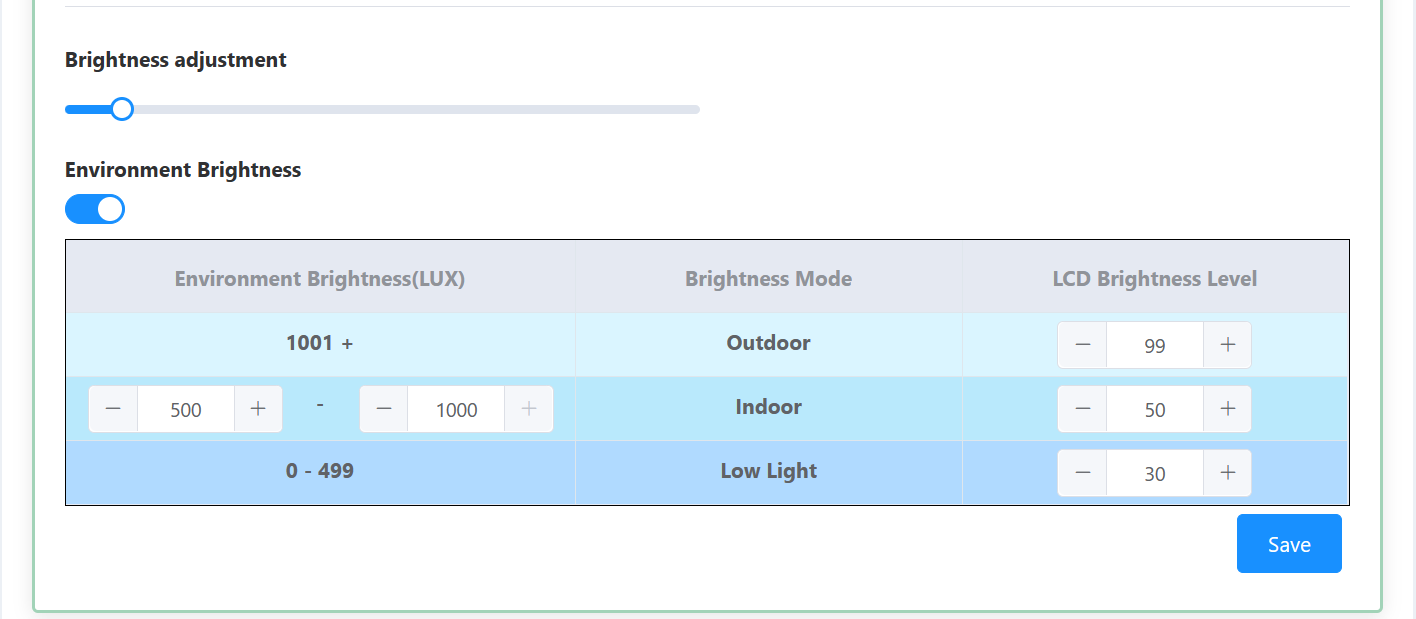Click the LCD Brightness Level column header
Image resolution: width=1416 pixels, height=619 pixels.
coord(1155,279)
